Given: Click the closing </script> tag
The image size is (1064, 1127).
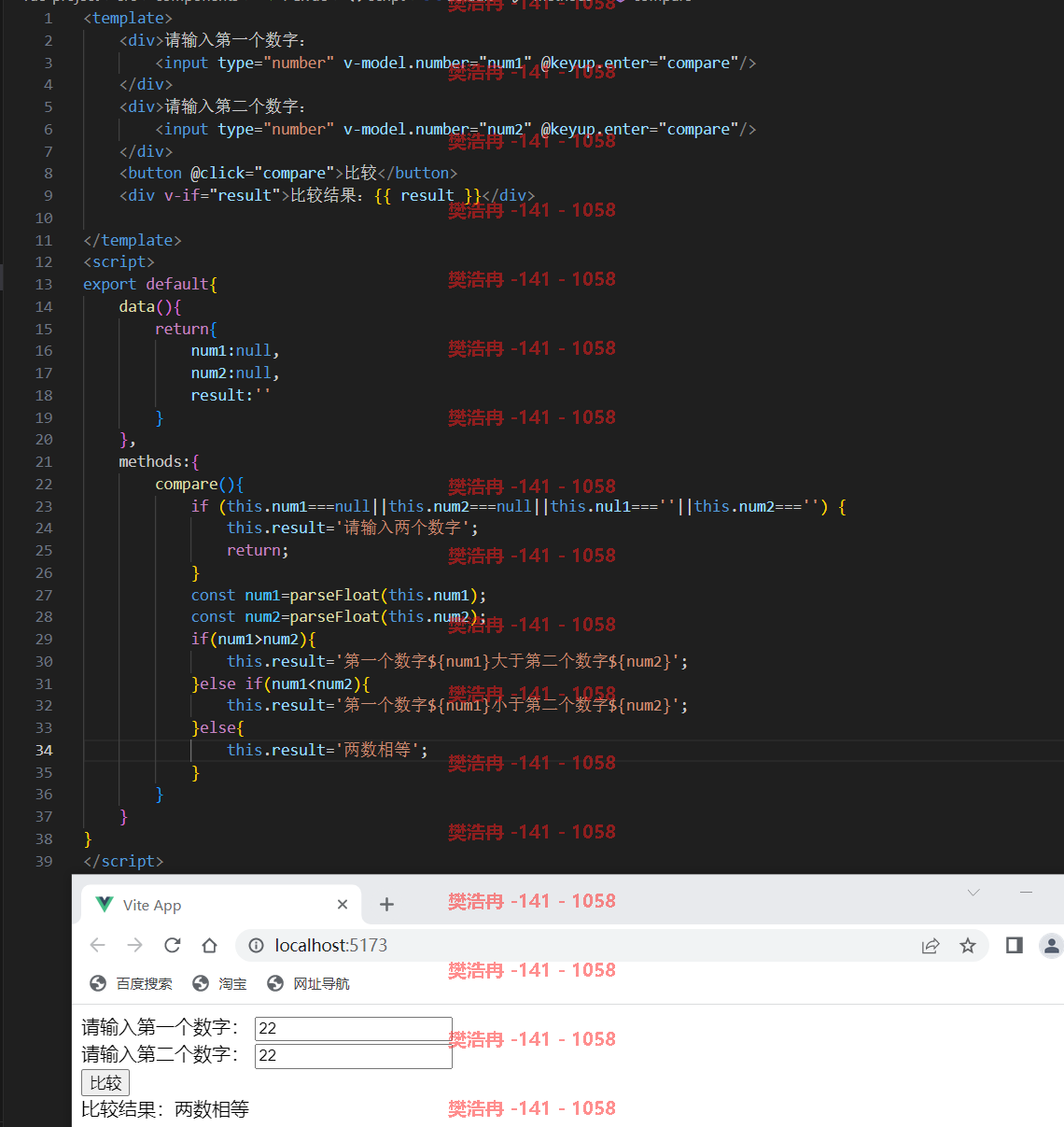Looking at the screenshot, I should [123, 861].
